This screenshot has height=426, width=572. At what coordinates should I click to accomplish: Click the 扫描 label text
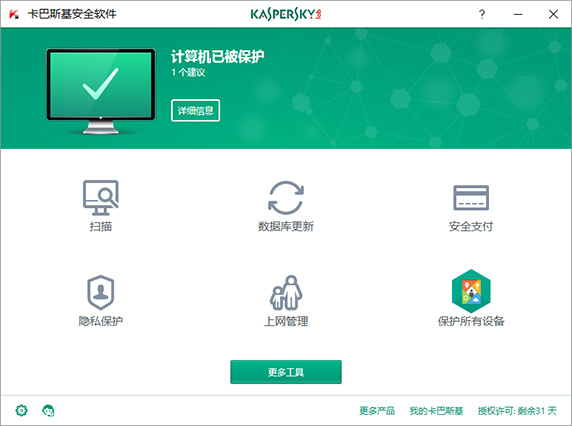101,226
